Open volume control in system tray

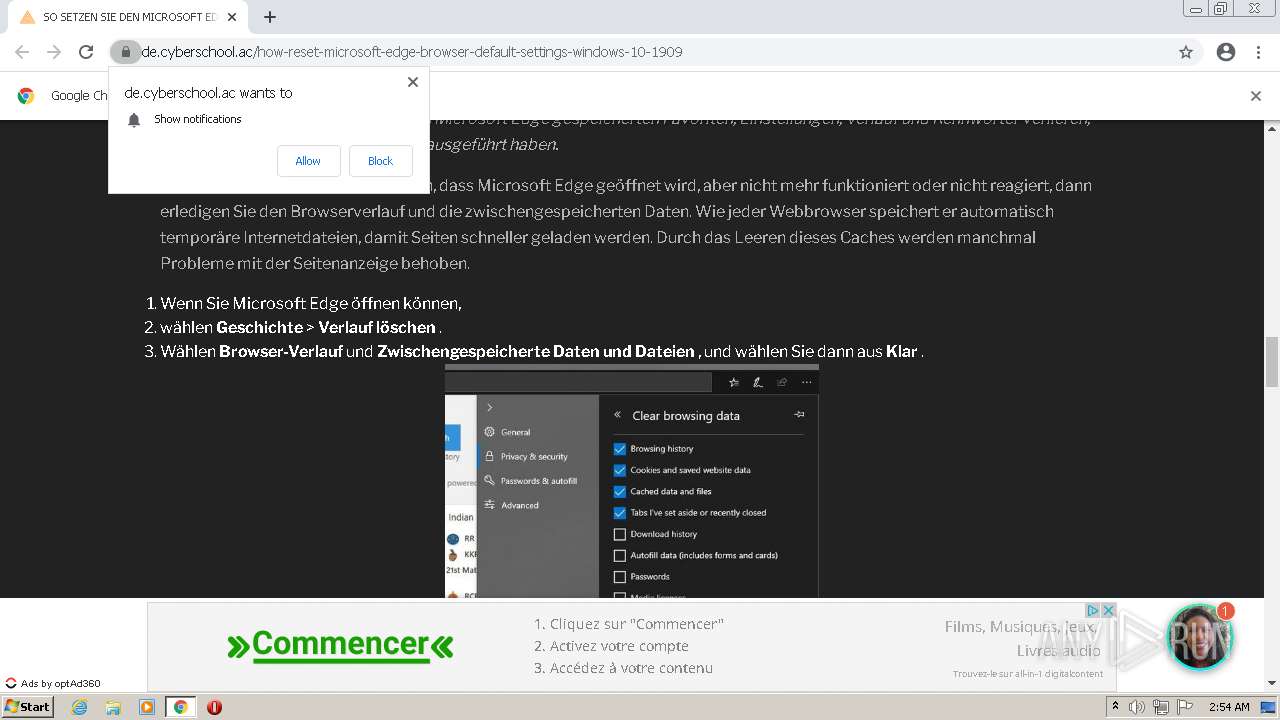pos(1137,707)
